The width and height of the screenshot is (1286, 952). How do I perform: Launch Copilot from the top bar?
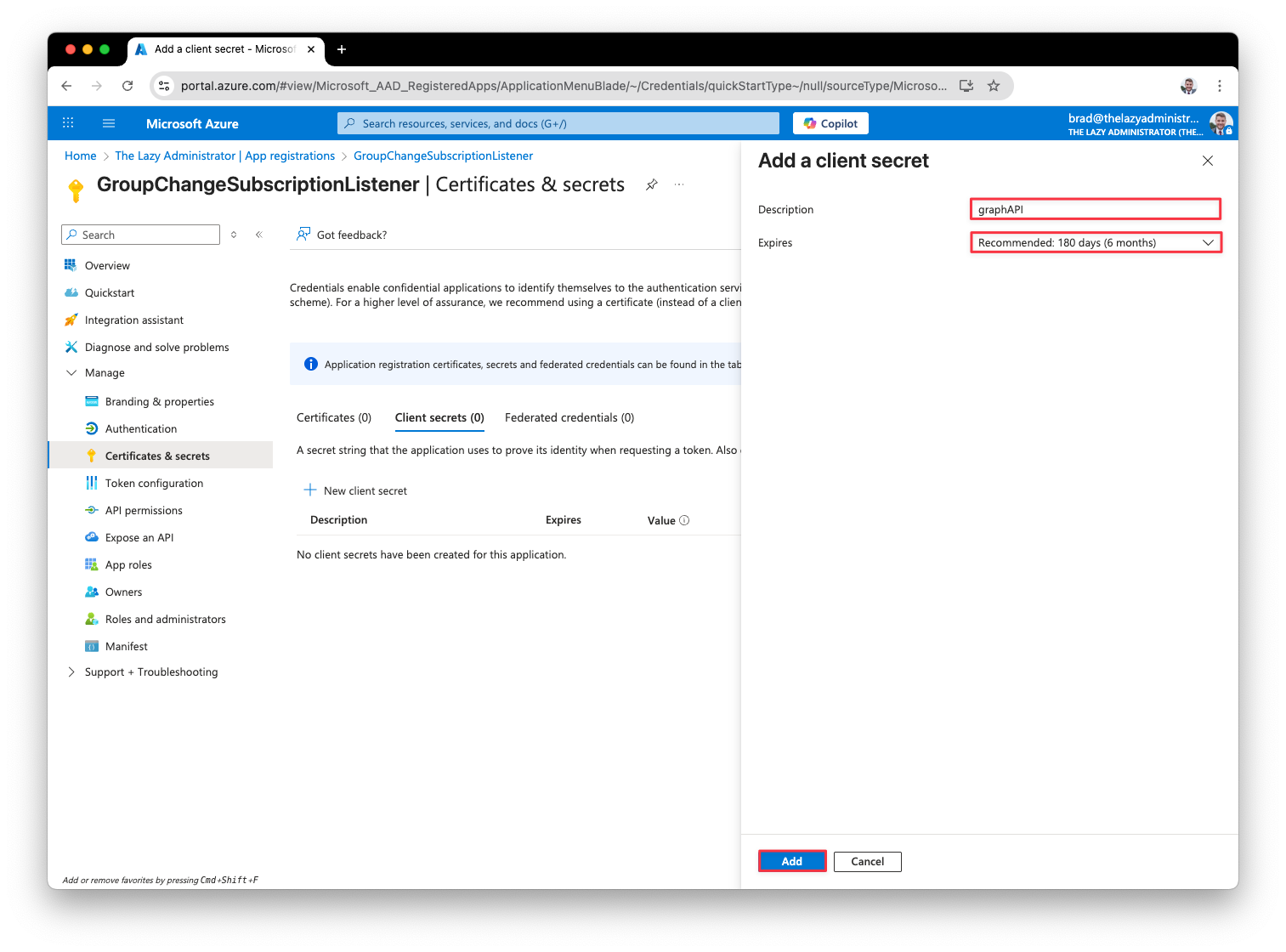point(830,123)
